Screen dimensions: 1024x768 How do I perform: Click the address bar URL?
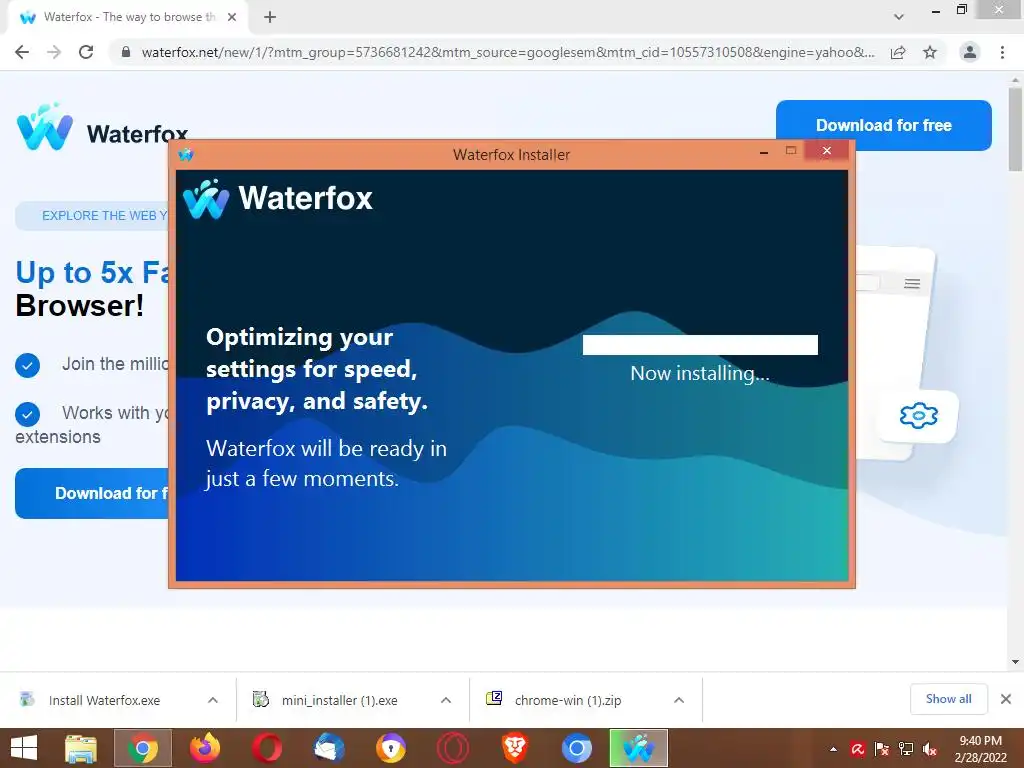(507, 52)
